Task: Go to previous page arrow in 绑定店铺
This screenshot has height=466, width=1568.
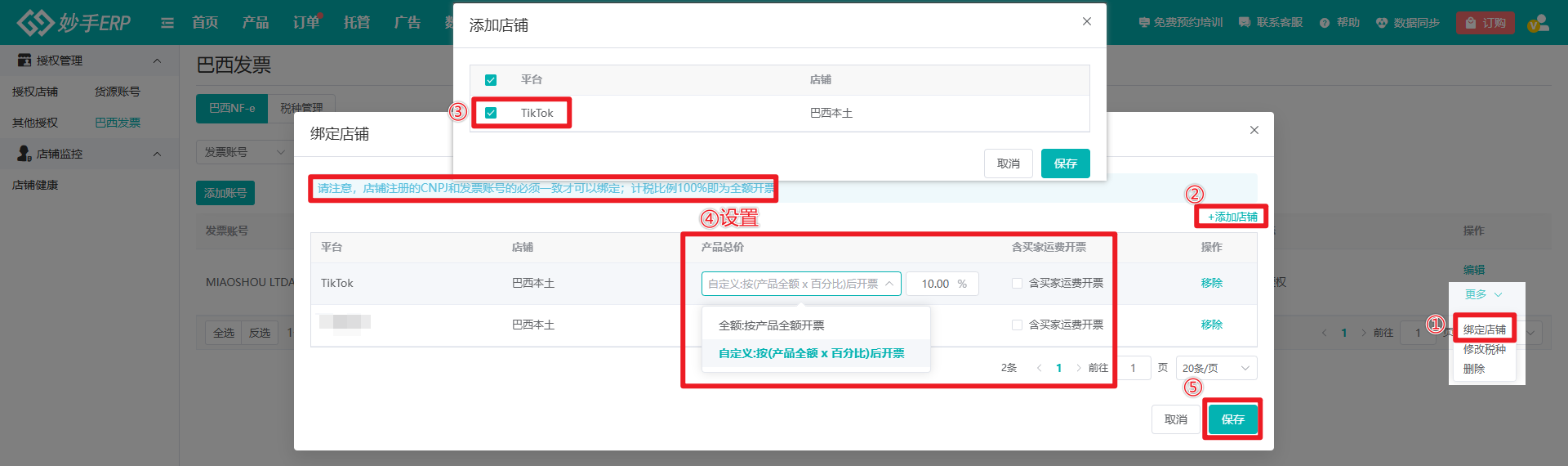Action: 1039,368
